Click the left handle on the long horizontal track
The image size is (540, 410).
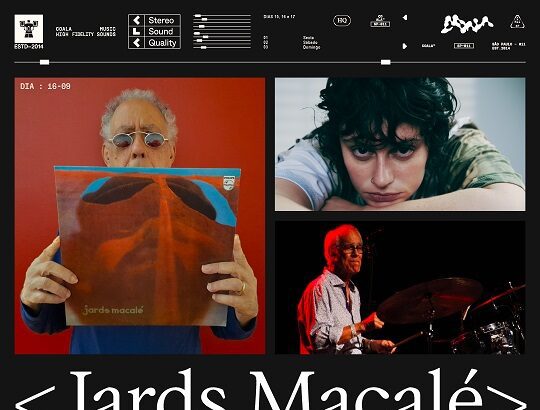pyautogui.click(x=44, y=62)
